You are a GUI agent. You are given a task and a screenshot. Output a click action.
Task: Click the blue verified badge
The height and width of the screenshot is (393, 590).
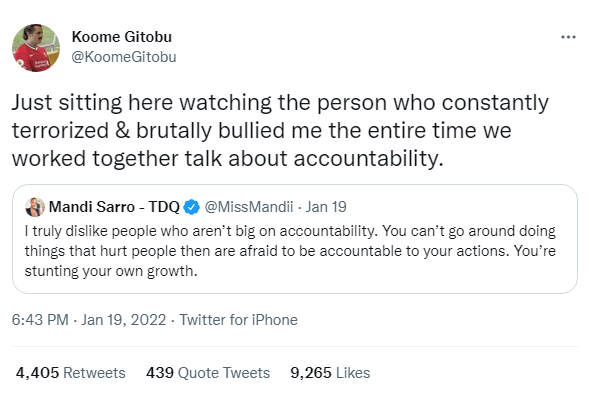point(192,207)
